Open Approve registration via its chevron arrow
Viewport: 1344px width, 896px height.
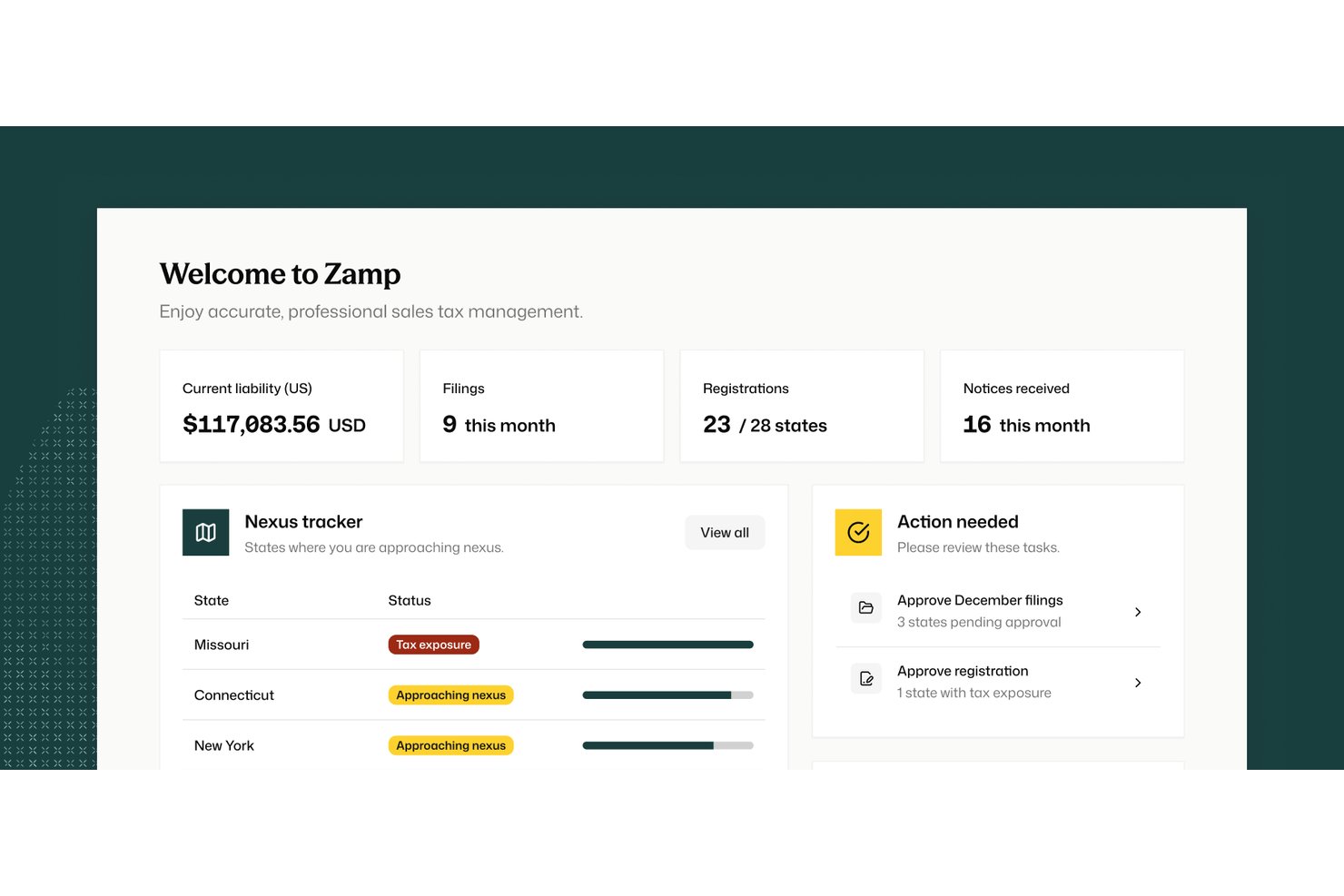point(1138,683)
